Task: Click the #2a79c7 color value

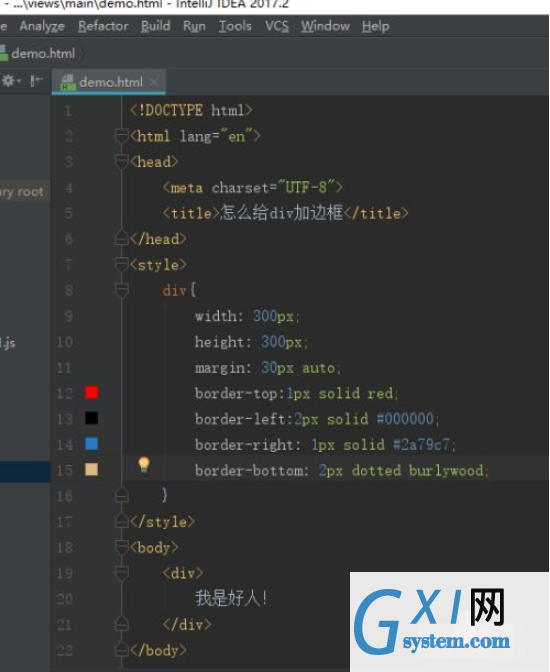Action: [x=421, y=444]
